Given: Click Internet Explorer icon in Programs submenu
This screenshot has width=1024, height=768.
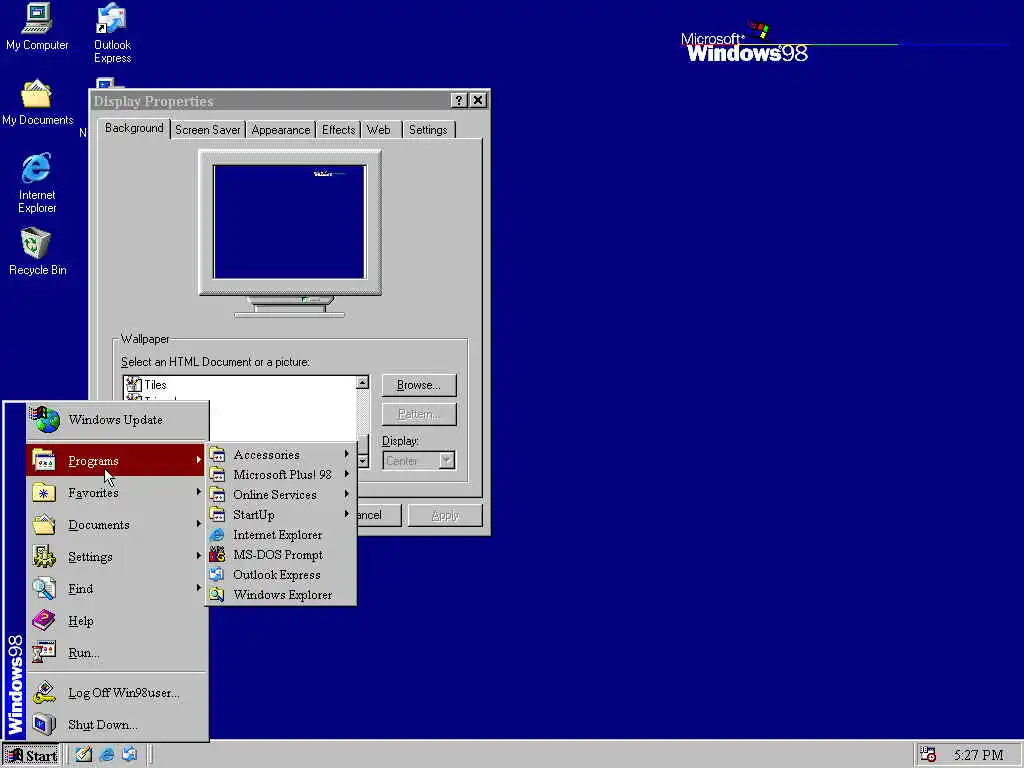Looking at the screenshot, I should click(x=217, y=535).
